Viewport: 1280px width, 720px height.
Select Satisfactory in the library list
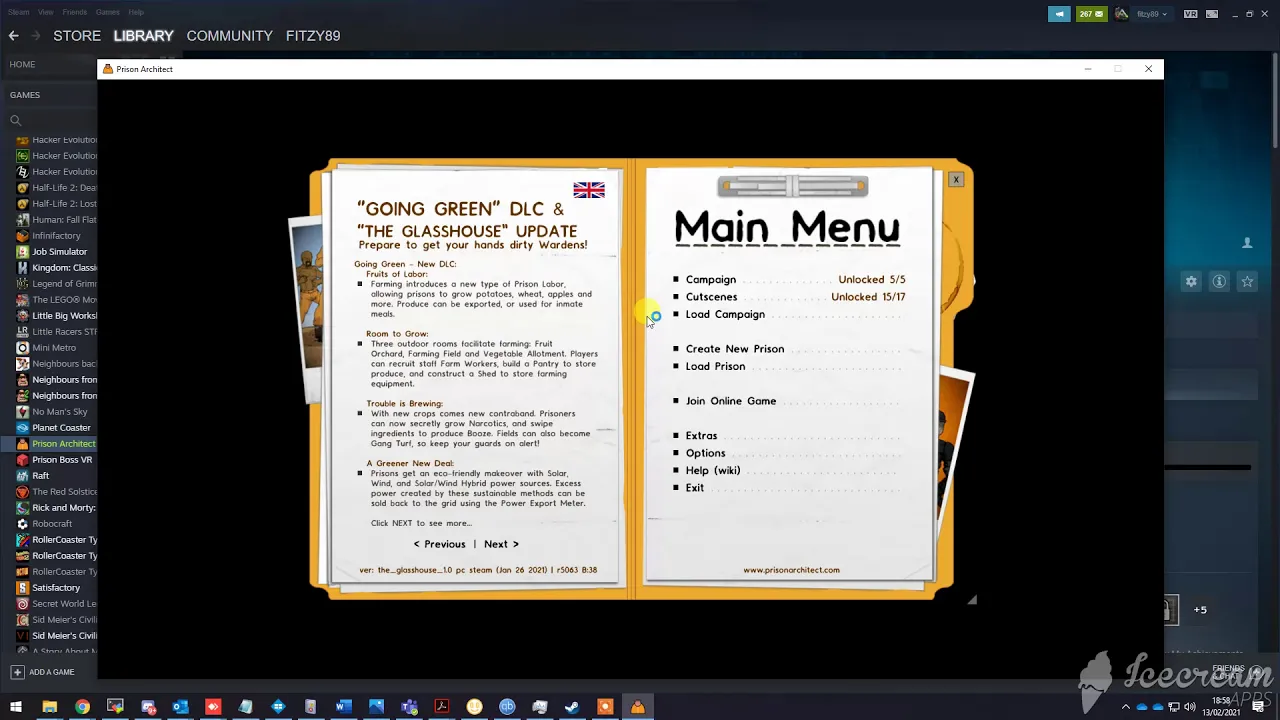tap(57, 588)
